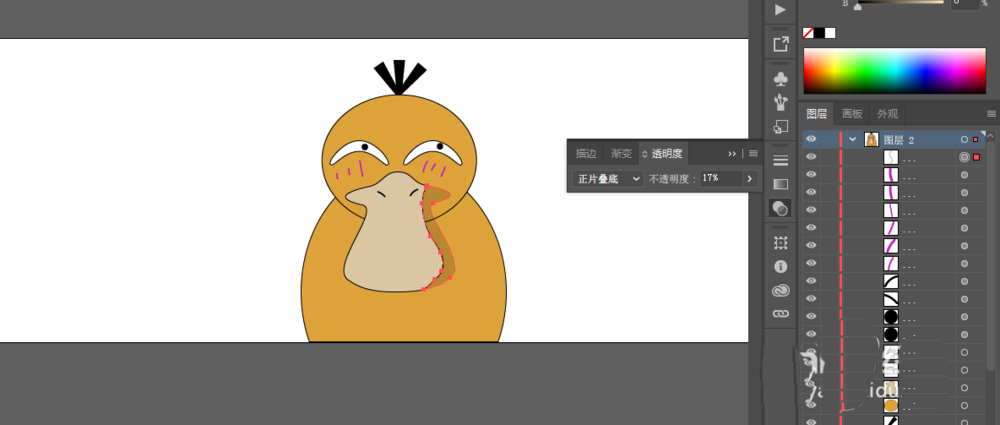This screenshot has width=1000, height=425.
Task: Select the white-curve sublayer thumbnail
Action: click(x=891, y=157)
